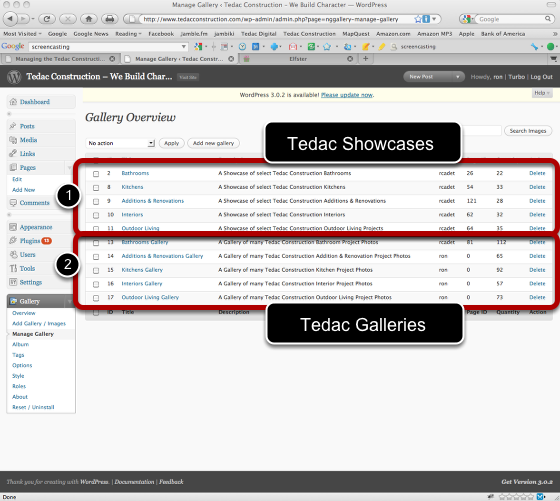Open the No action bulk dropdown
Viewport: 560px width, 501px height.
click(121, 143)
